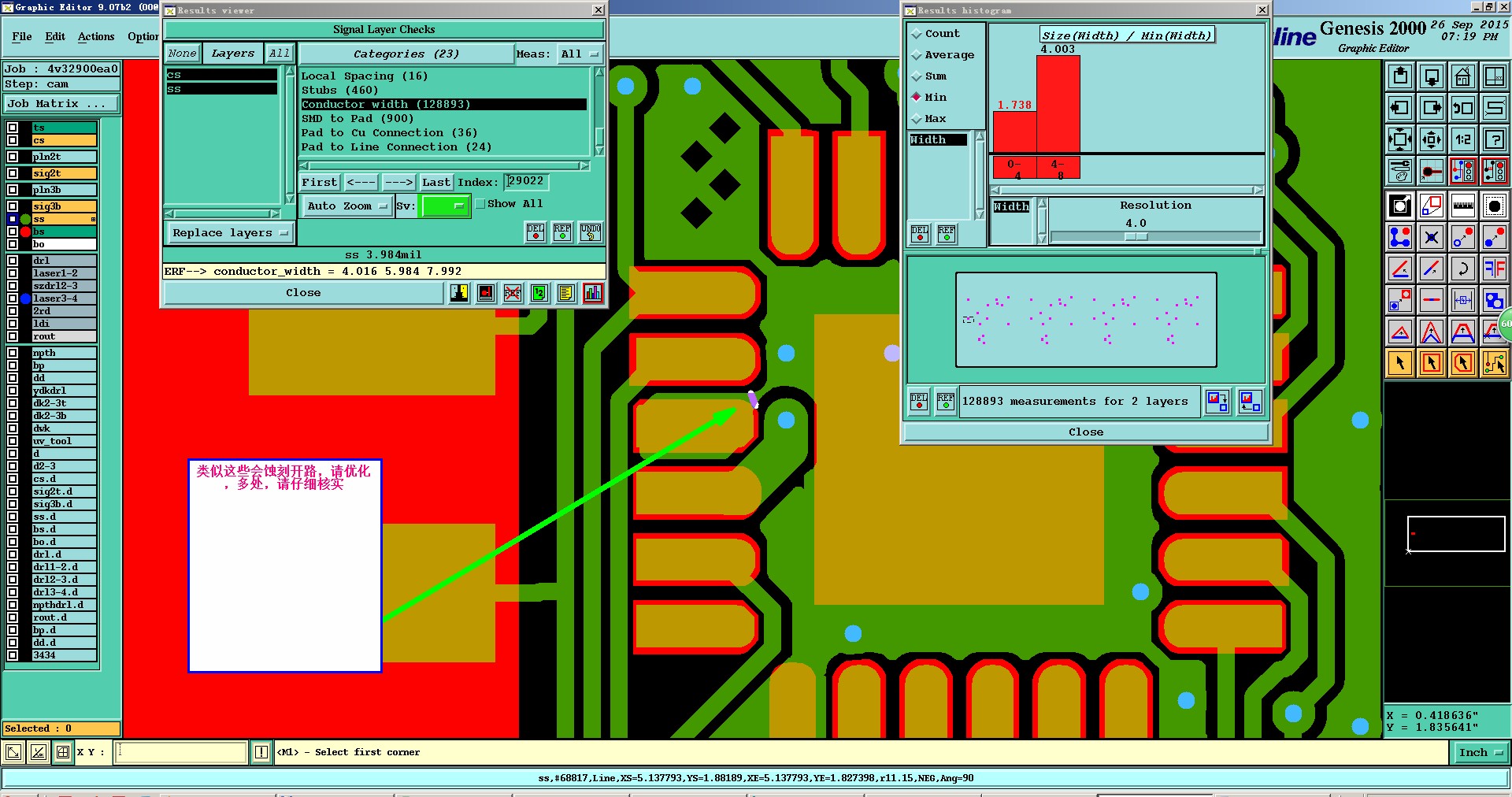Click the yellow notes icon in Results viewer

pyautogui.click(x=565, y=293)
